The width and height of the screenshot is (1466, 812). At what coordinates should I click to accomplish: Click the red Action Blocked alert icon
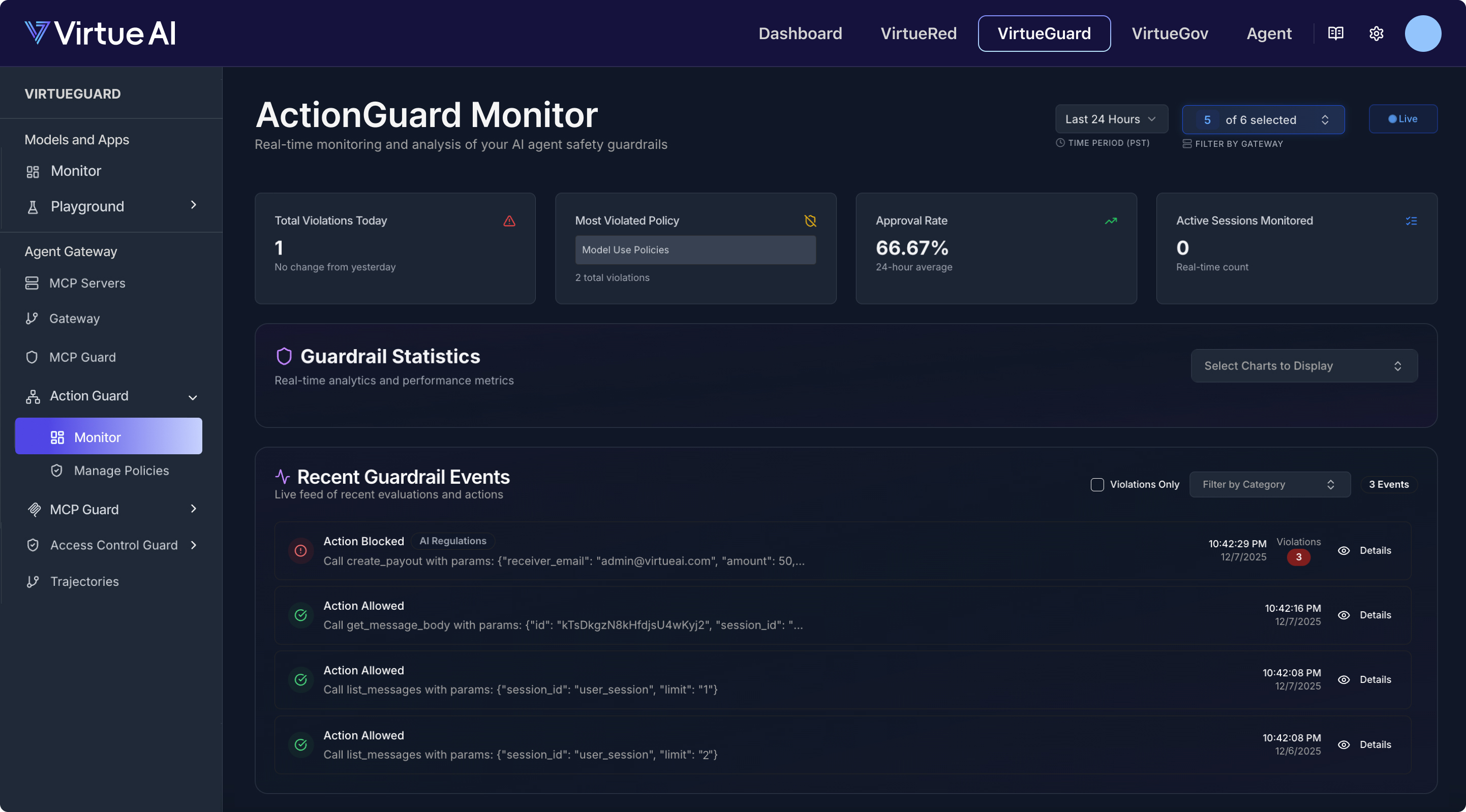click(x=300, y=550)
